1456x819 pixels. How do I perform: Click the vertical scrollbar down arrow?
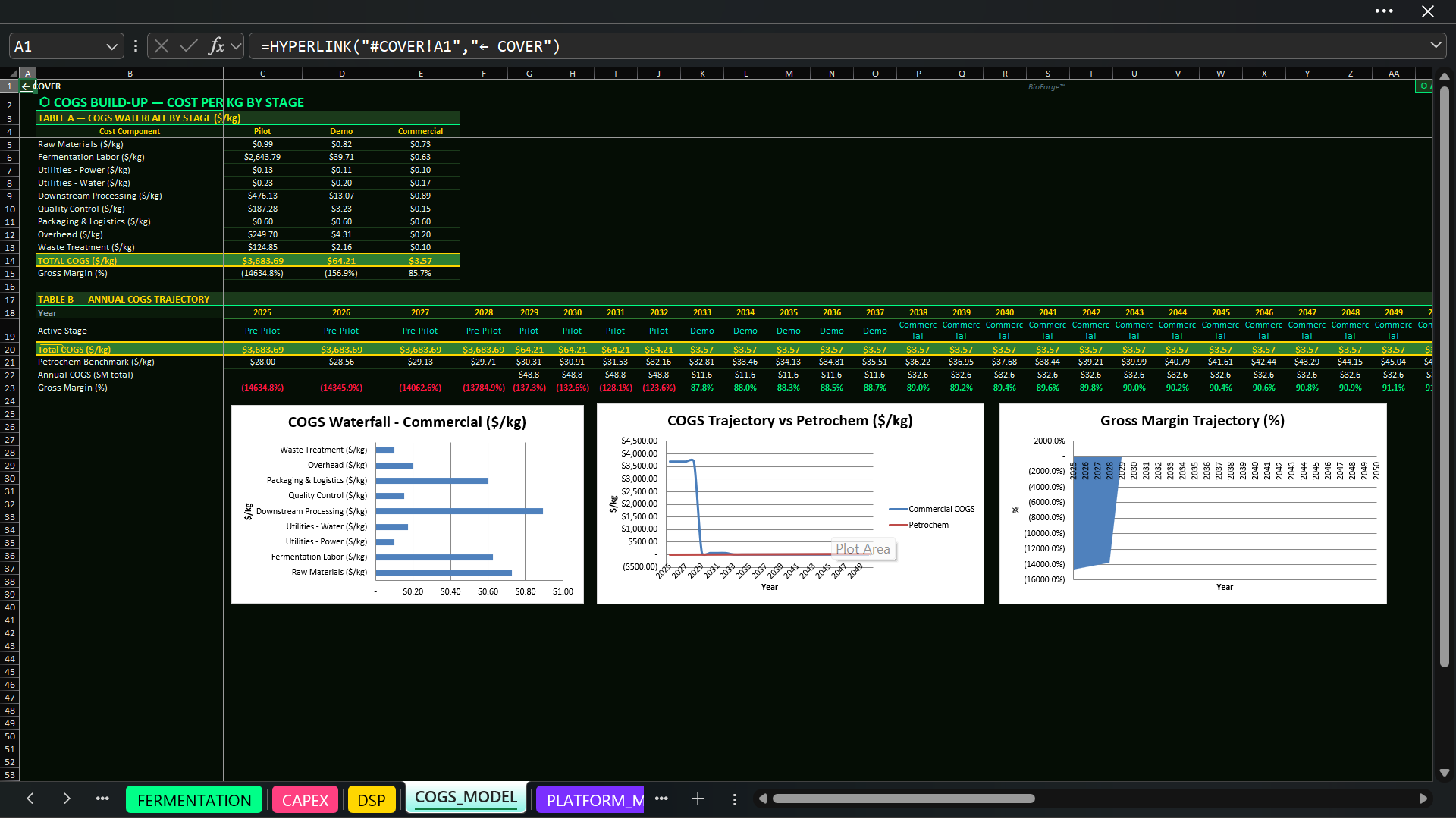pos(1445,773)
